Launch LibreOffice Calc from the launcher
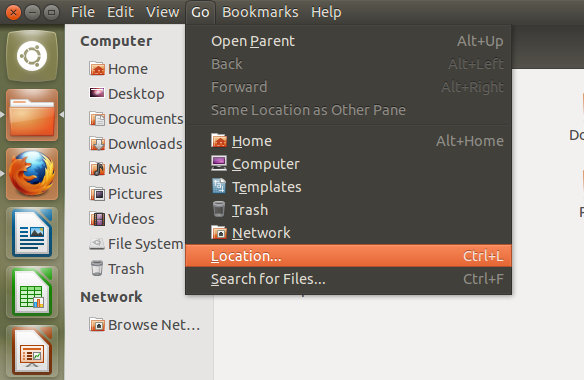Screen dimensions: 584x380 coord(32,292)
